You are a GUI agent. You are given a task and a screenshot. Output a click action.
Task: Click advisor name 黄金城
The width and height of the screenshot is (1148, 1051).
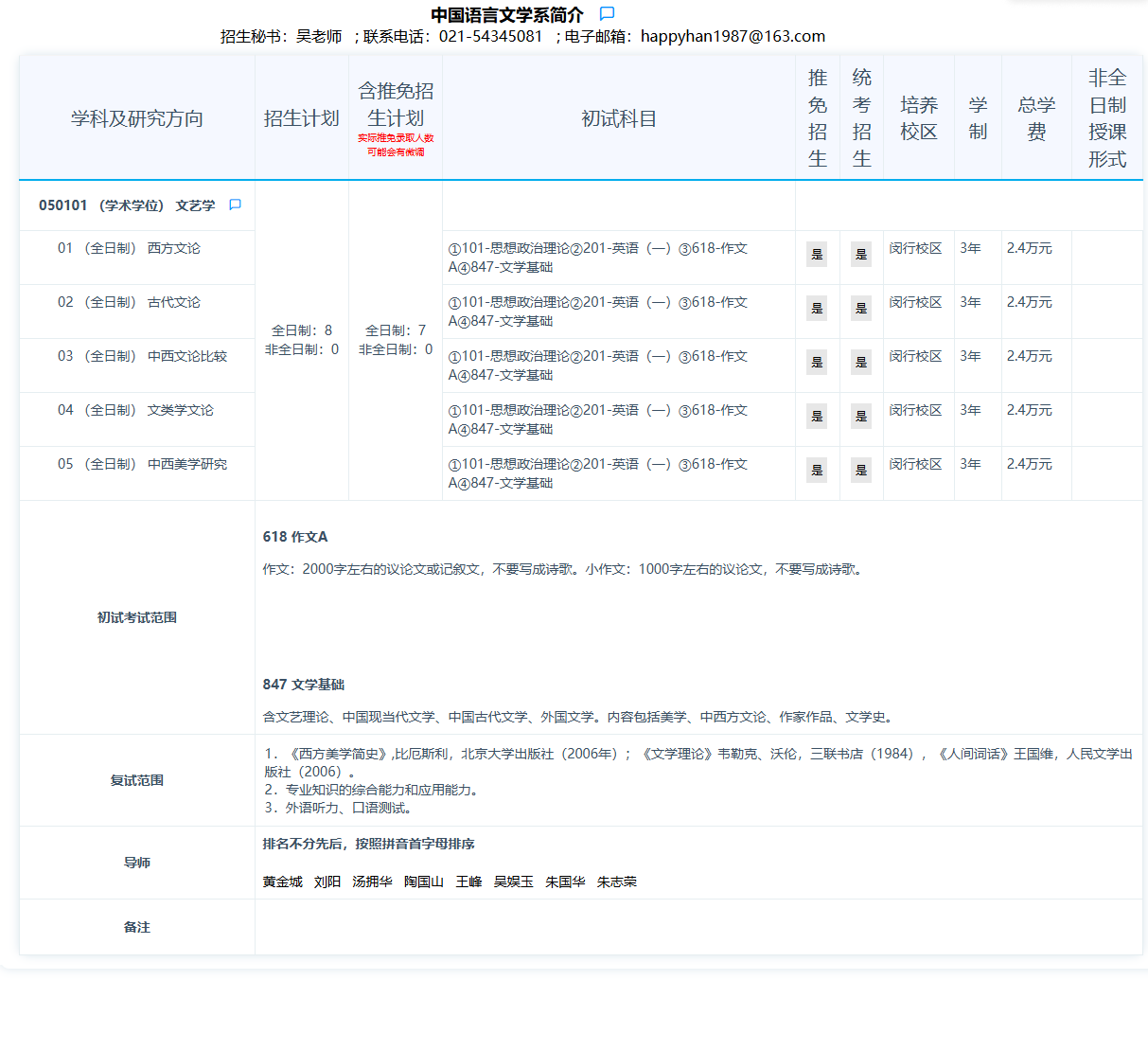click(x=283, y=882)
